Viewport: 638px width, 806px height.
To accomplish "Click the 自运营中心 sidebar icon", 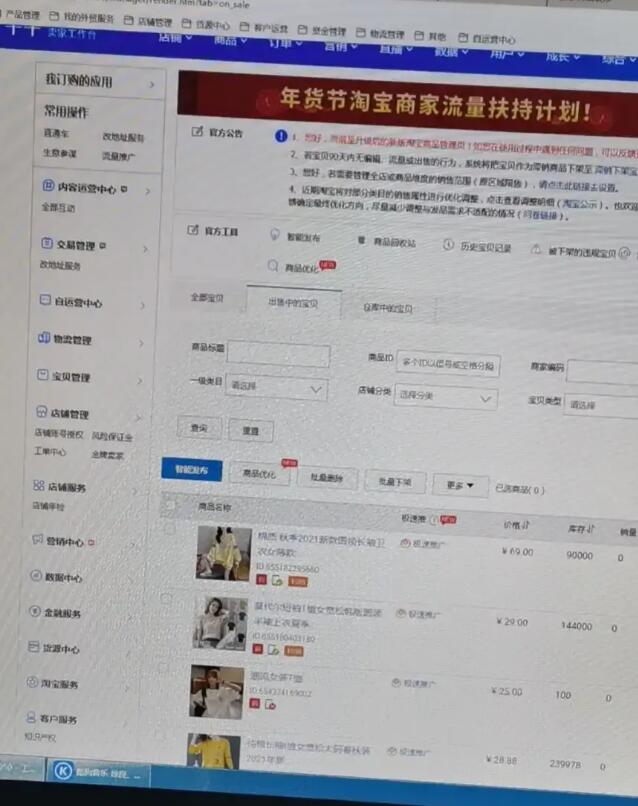I will click(45, 300).
